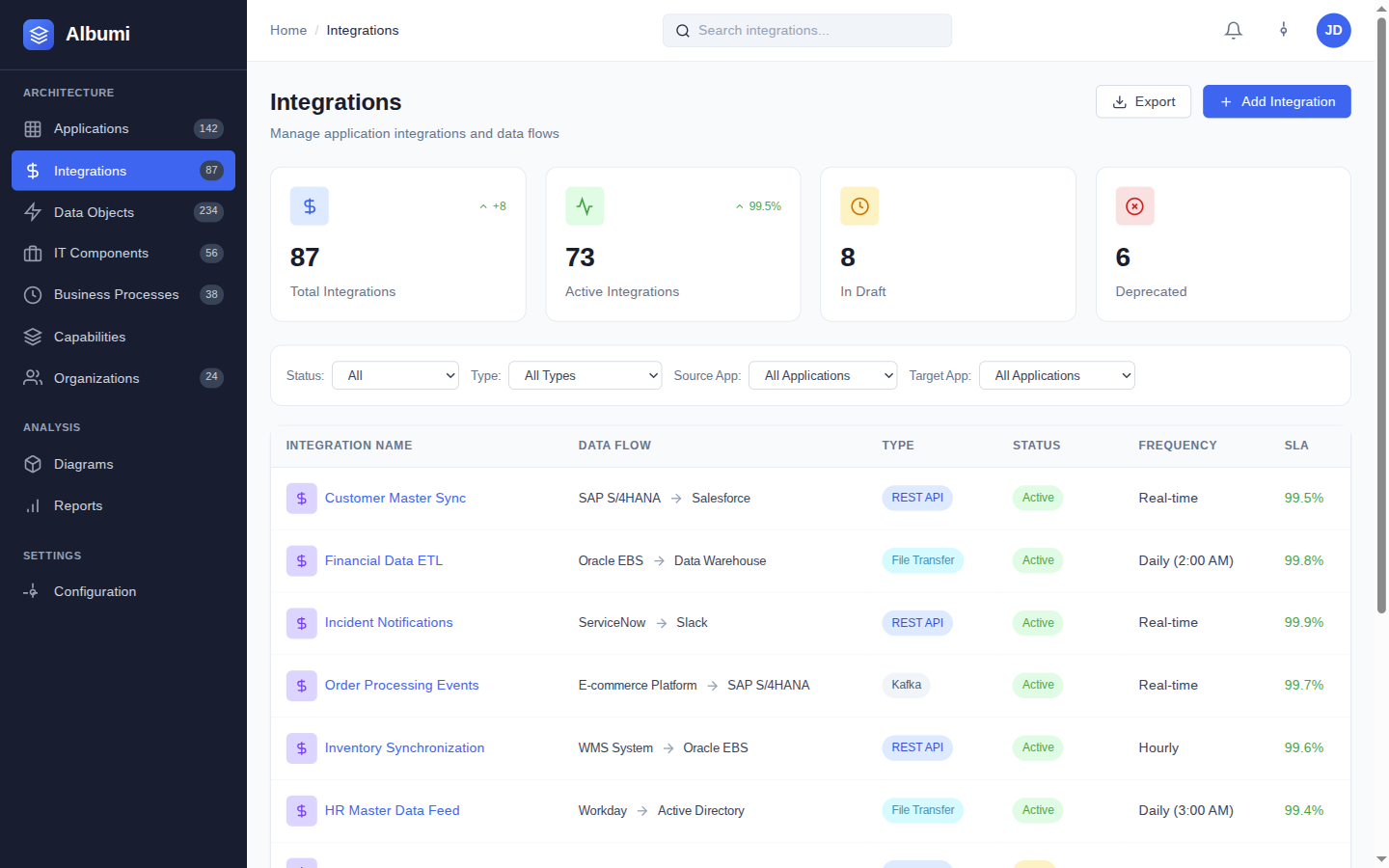Click the Customer Master Sync integration icon
The width and height of the screenshot is (1389, 868).
pos(301,498)
